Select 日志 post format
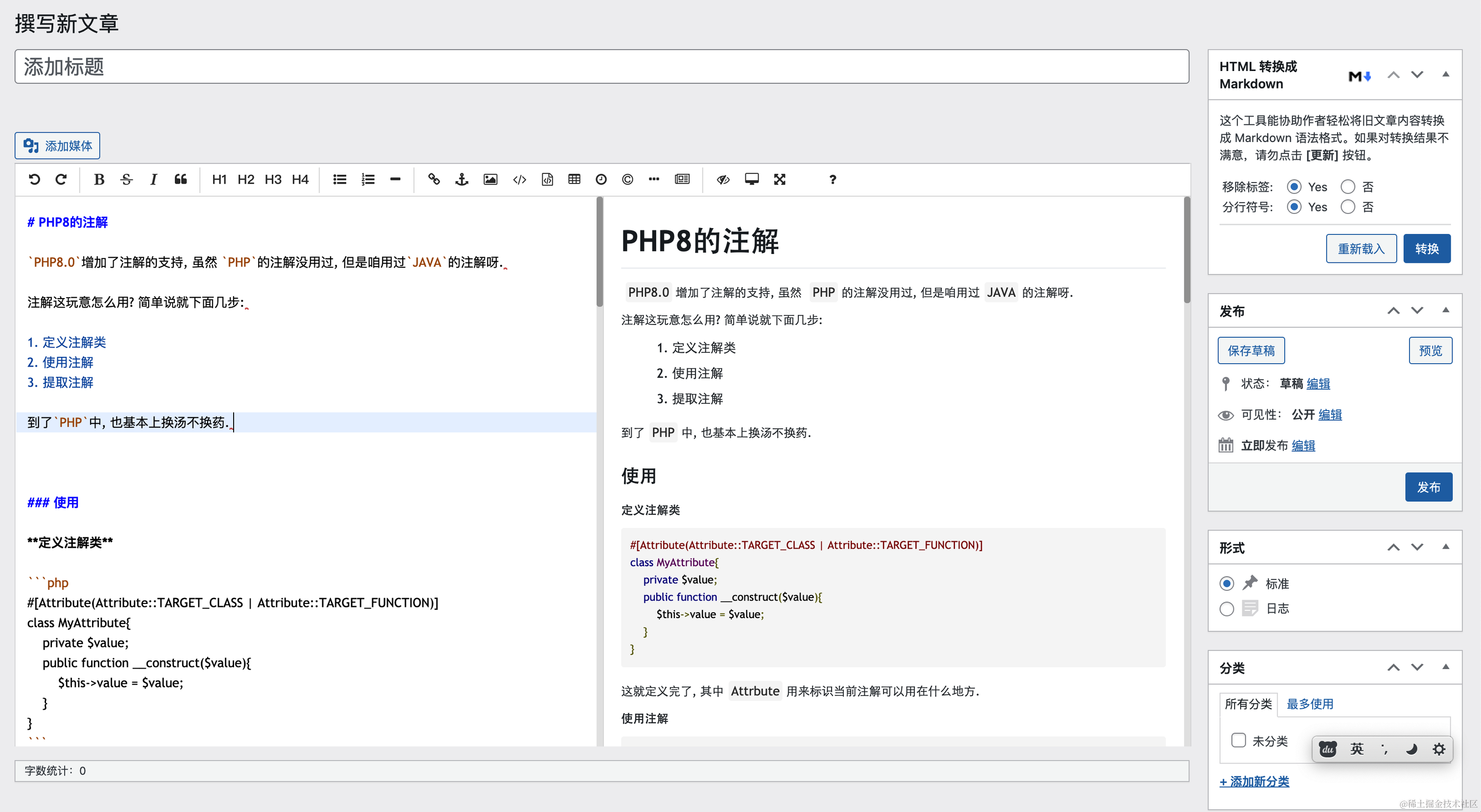Viewport: 1481px width, 812px height. tap(1226, 608)
